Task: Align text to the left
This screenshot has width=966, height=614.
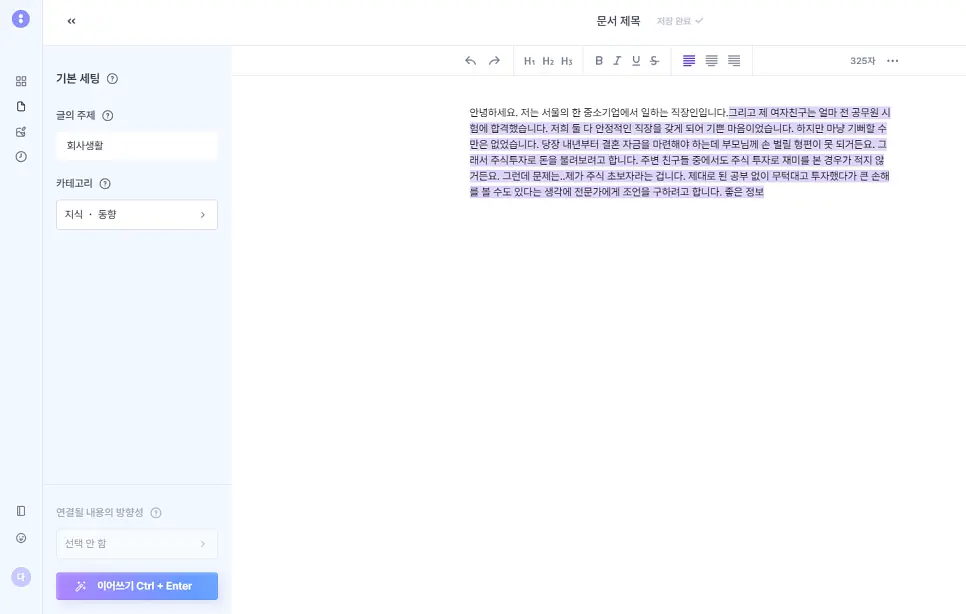Action: click(x=689, y=60)
